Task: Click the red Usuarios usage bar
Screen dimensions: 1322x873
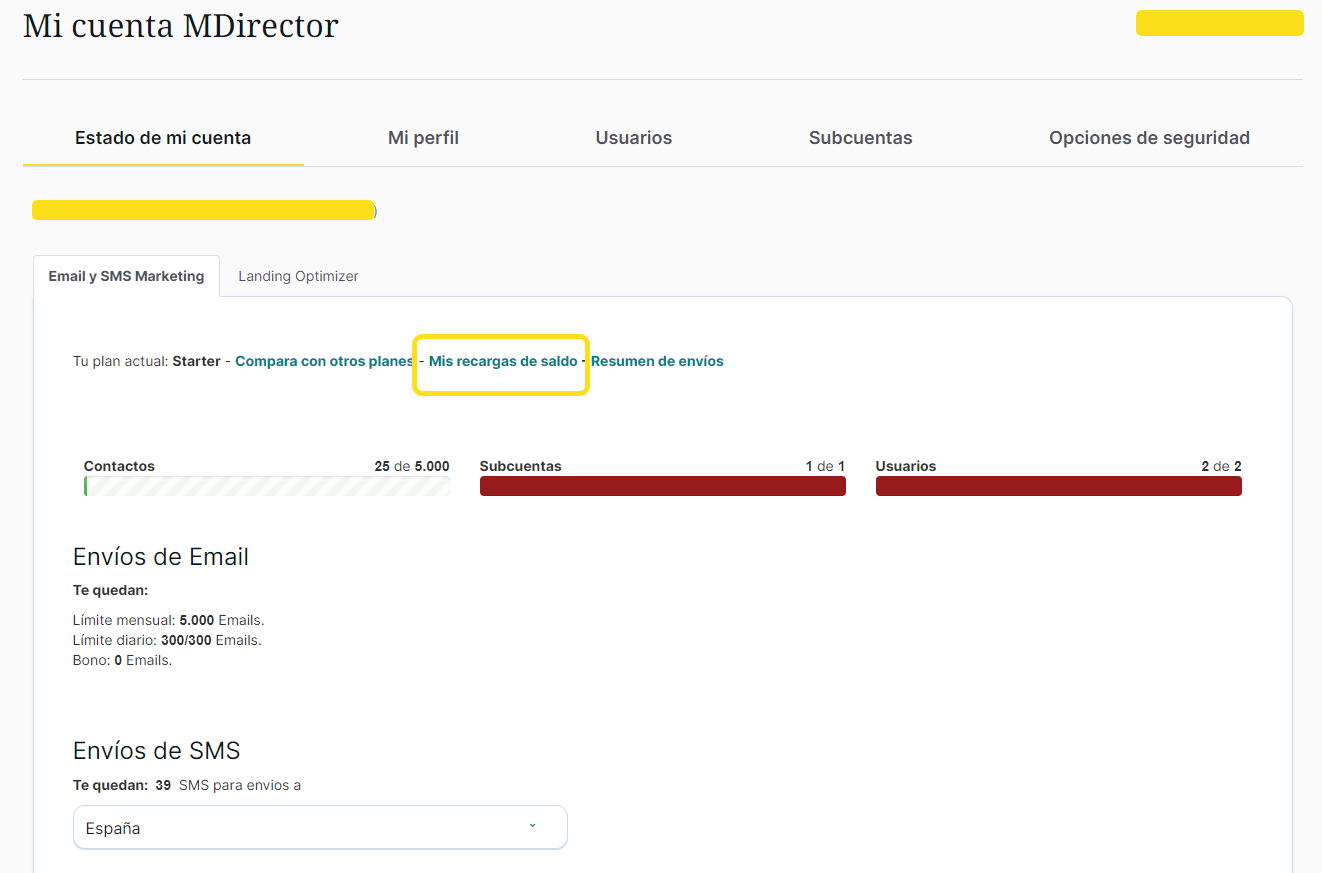Action: coord(1058,487)
